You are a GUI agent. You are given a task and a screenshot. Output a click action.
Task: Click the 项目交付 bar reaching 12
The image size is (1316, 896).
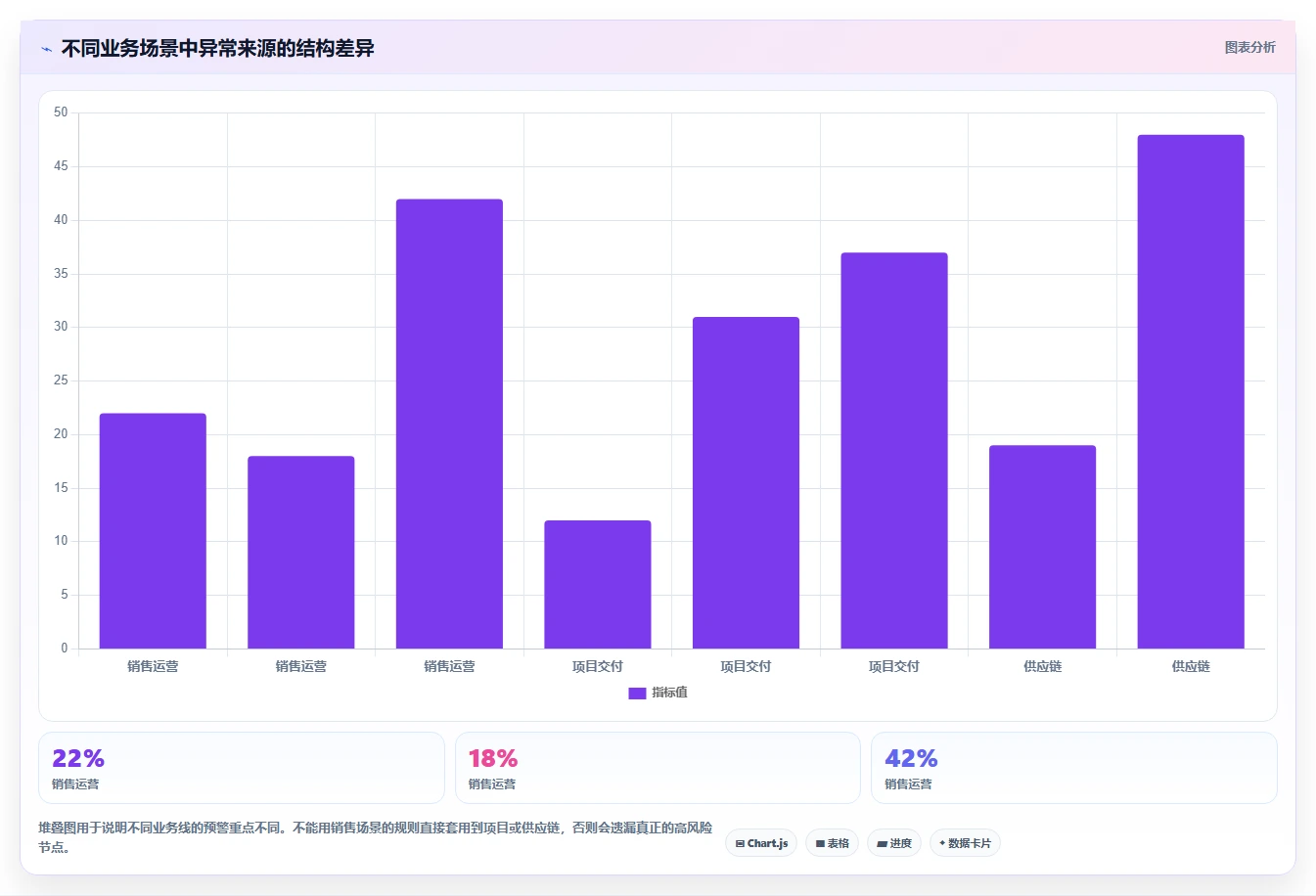598,585
